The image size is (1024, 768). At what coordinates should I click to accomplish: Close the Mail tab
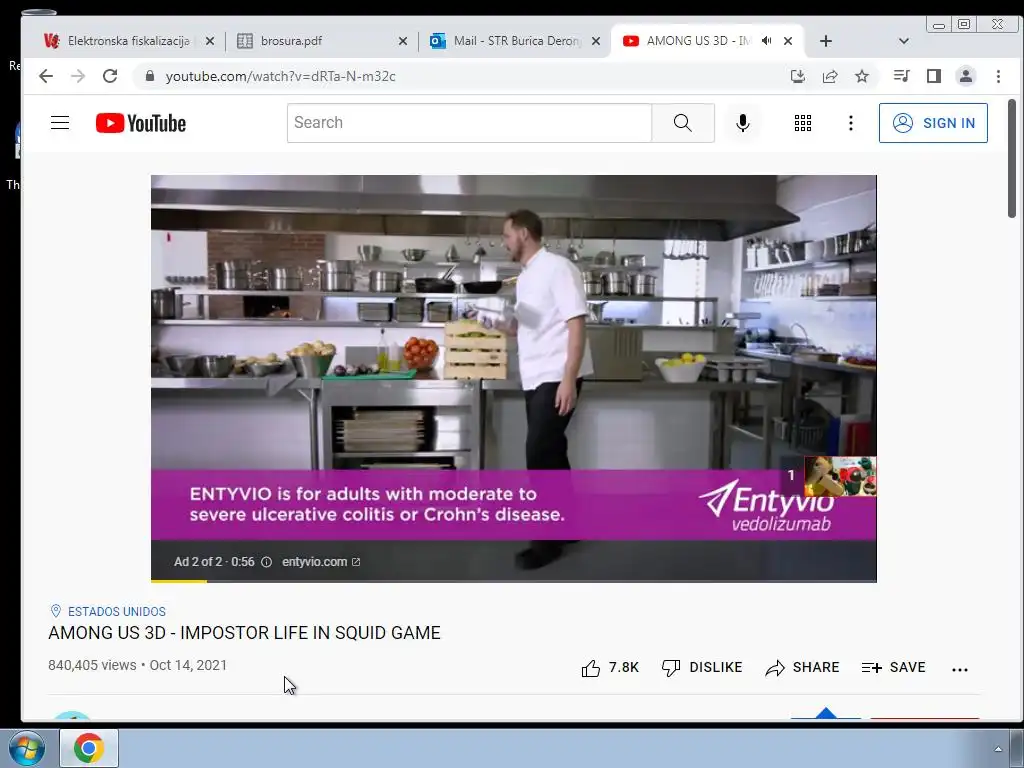click(596, 41)
